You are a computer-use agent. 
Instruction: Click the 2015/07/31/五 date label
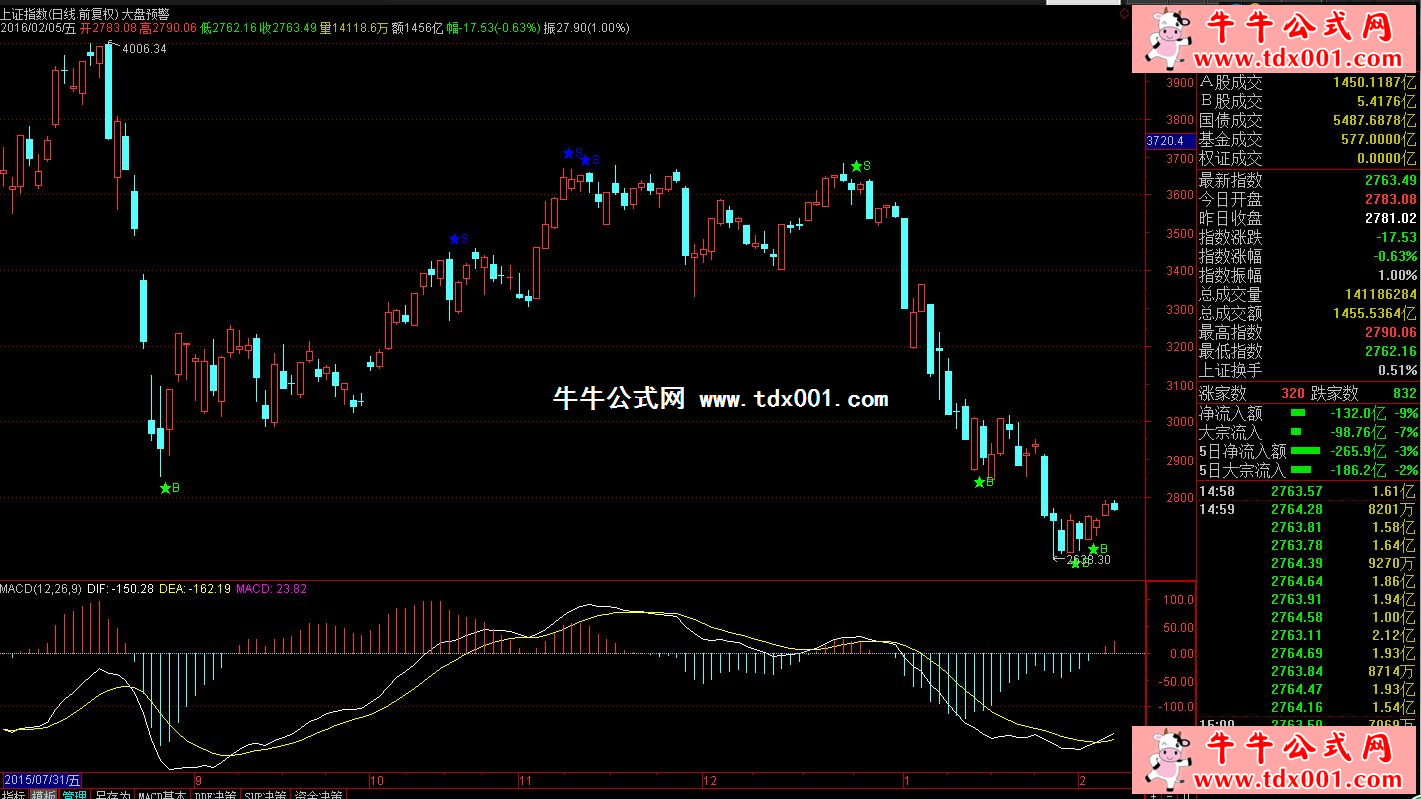[x=42, y=779]
